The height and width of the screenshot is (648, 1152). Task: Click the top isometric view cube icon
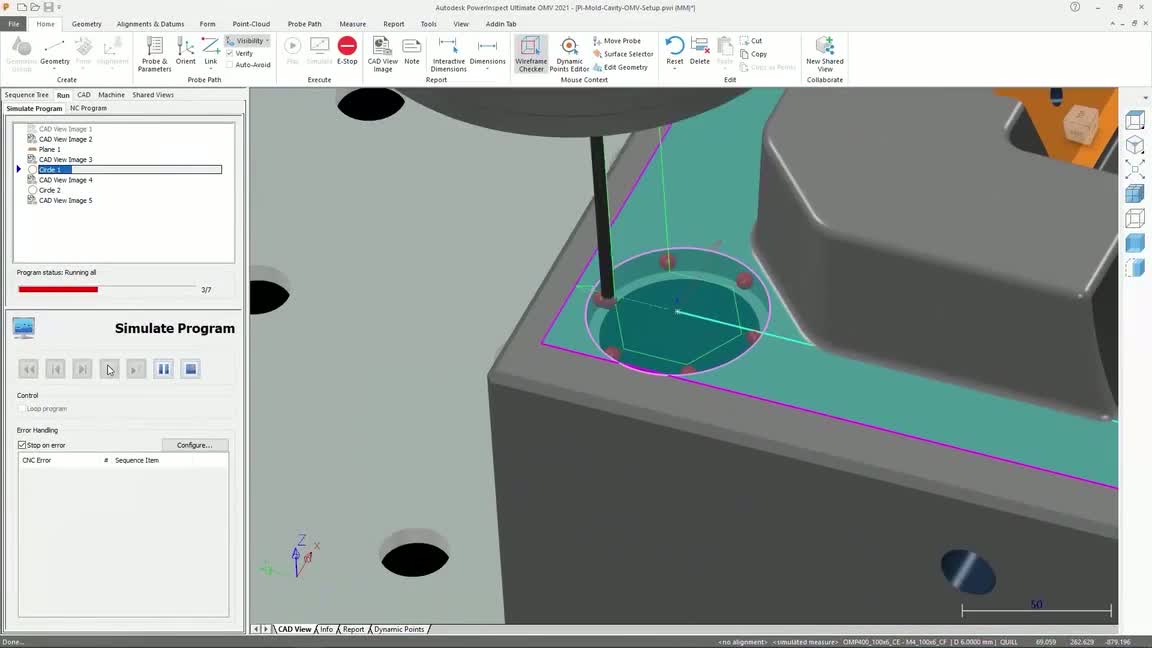[1134, 120]
